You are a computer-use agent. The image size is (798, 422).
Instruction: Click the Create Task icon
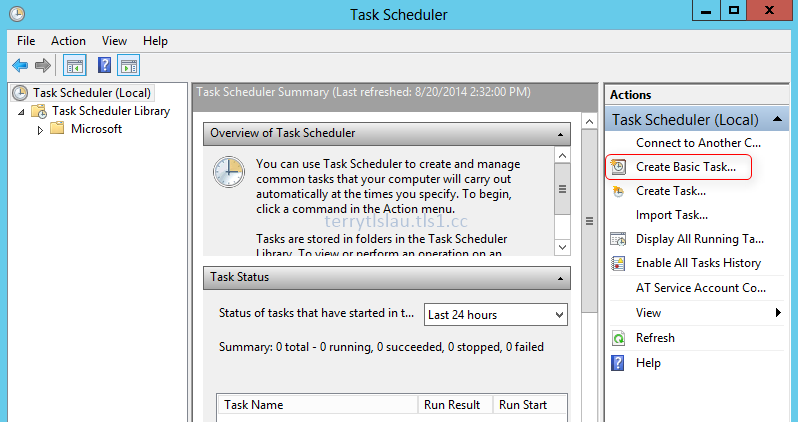pos(618,191)
